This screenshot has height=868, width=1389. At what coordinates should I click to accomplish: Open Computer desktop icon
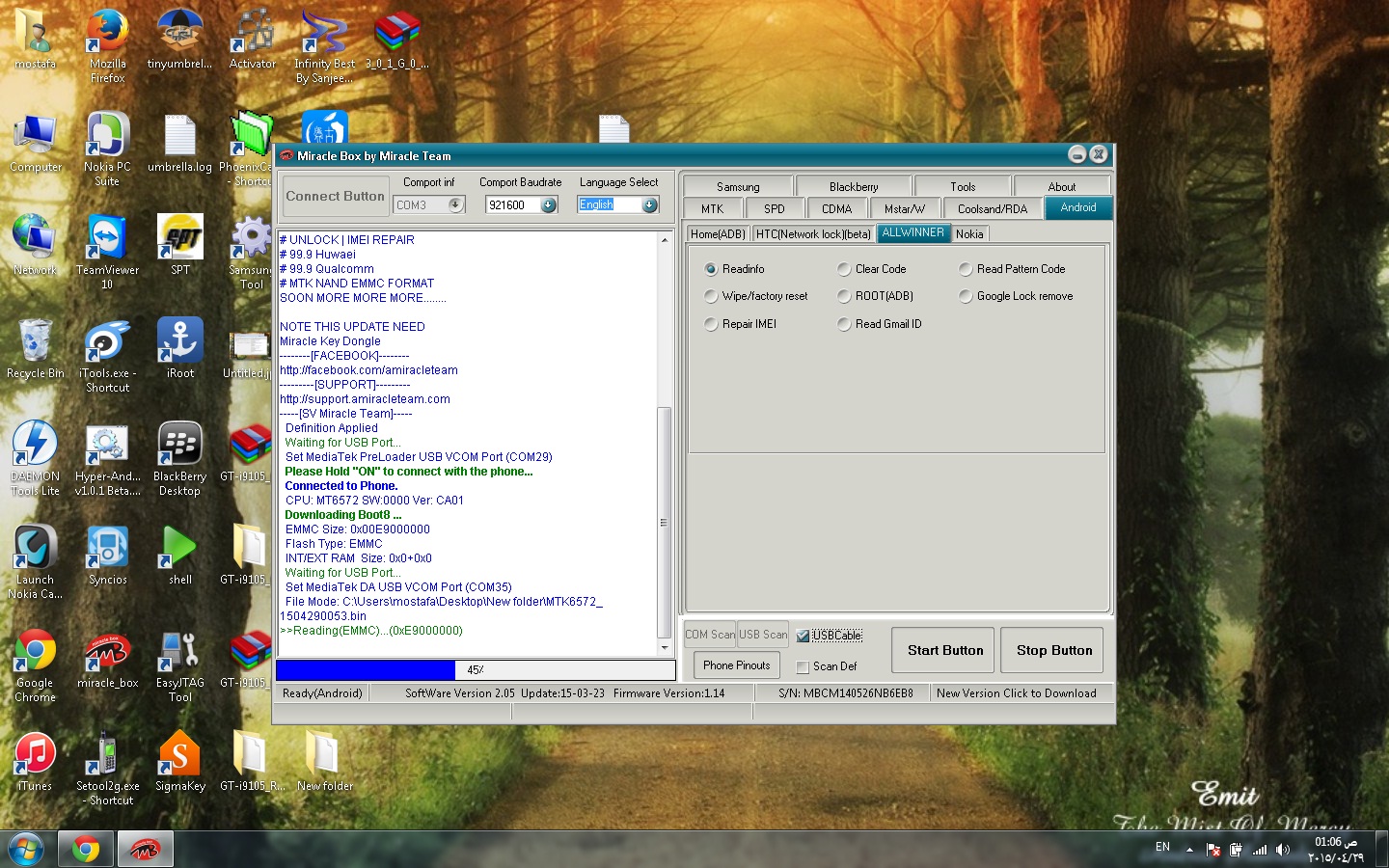pyautogui.click(x=36, y=143)
